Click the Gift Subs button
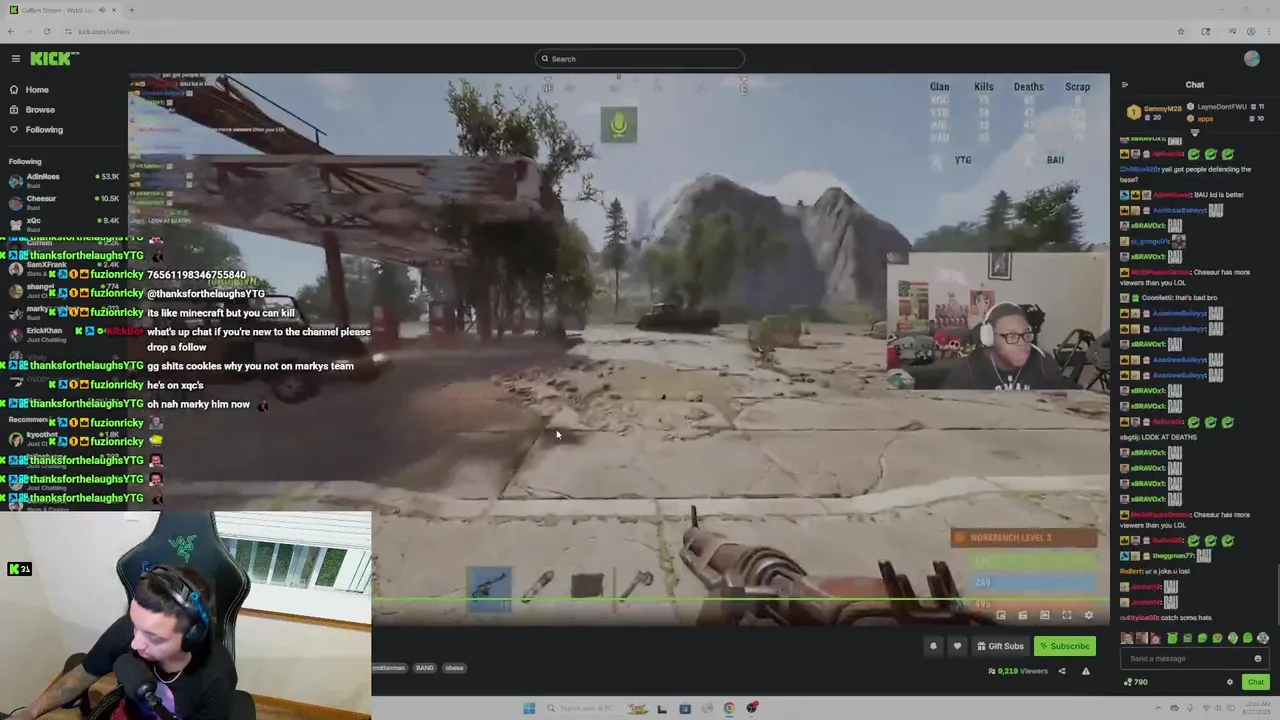Image resolution: width=1280 pixels, height=720 pixels. click(x=1000, y=646)
